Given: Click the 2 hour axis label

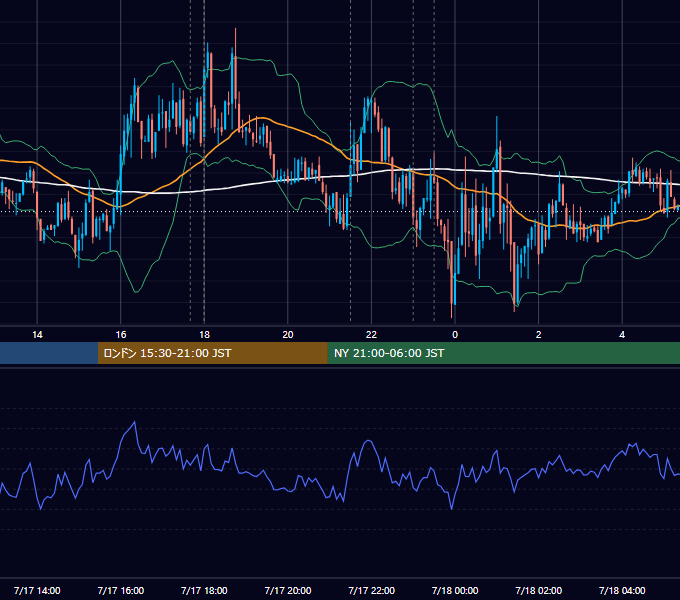Looking at the screenshot, I should [539, 335].
